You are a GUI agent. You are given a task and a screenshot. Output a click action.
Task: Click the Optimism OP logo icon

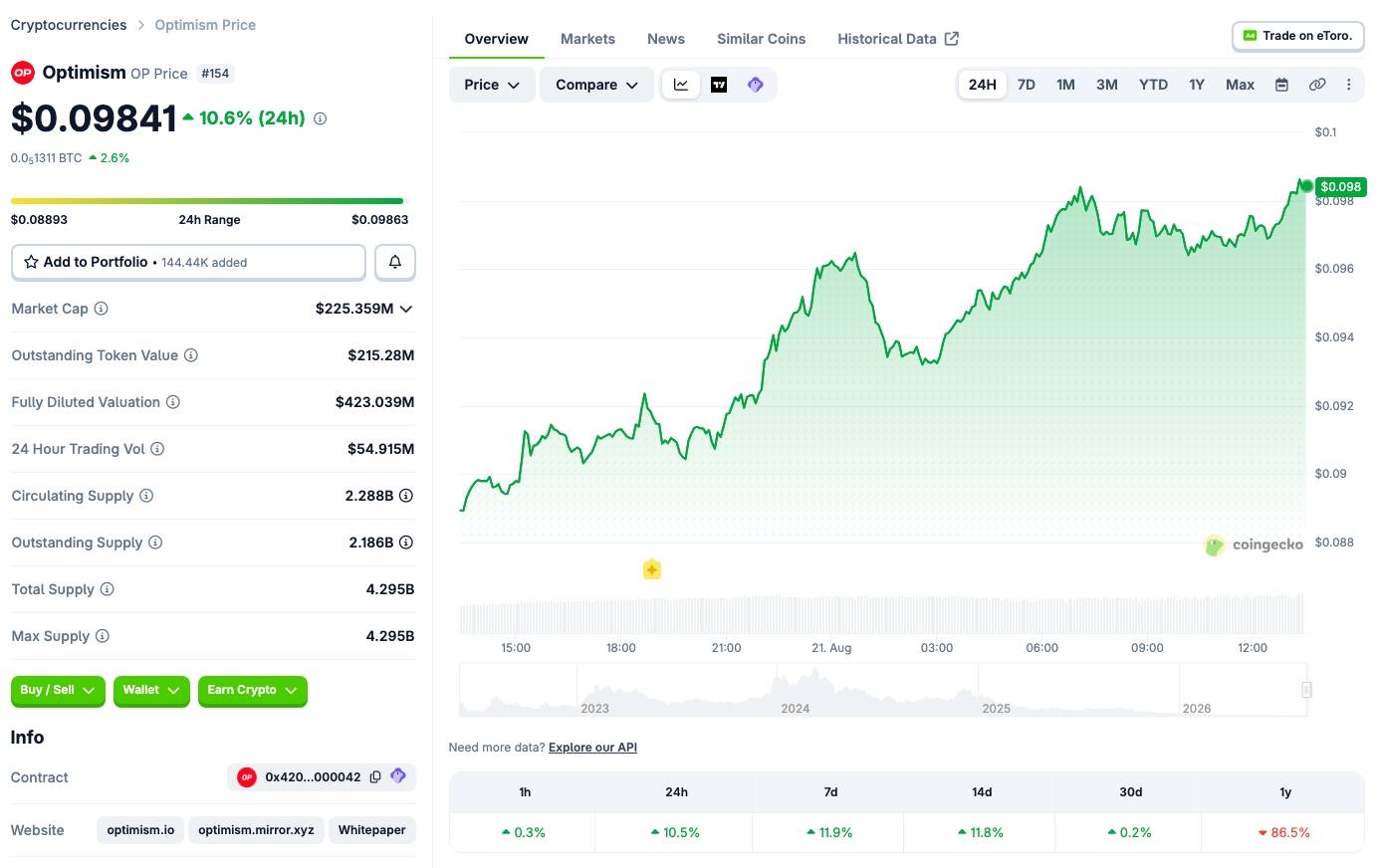[x=23, y=73]
